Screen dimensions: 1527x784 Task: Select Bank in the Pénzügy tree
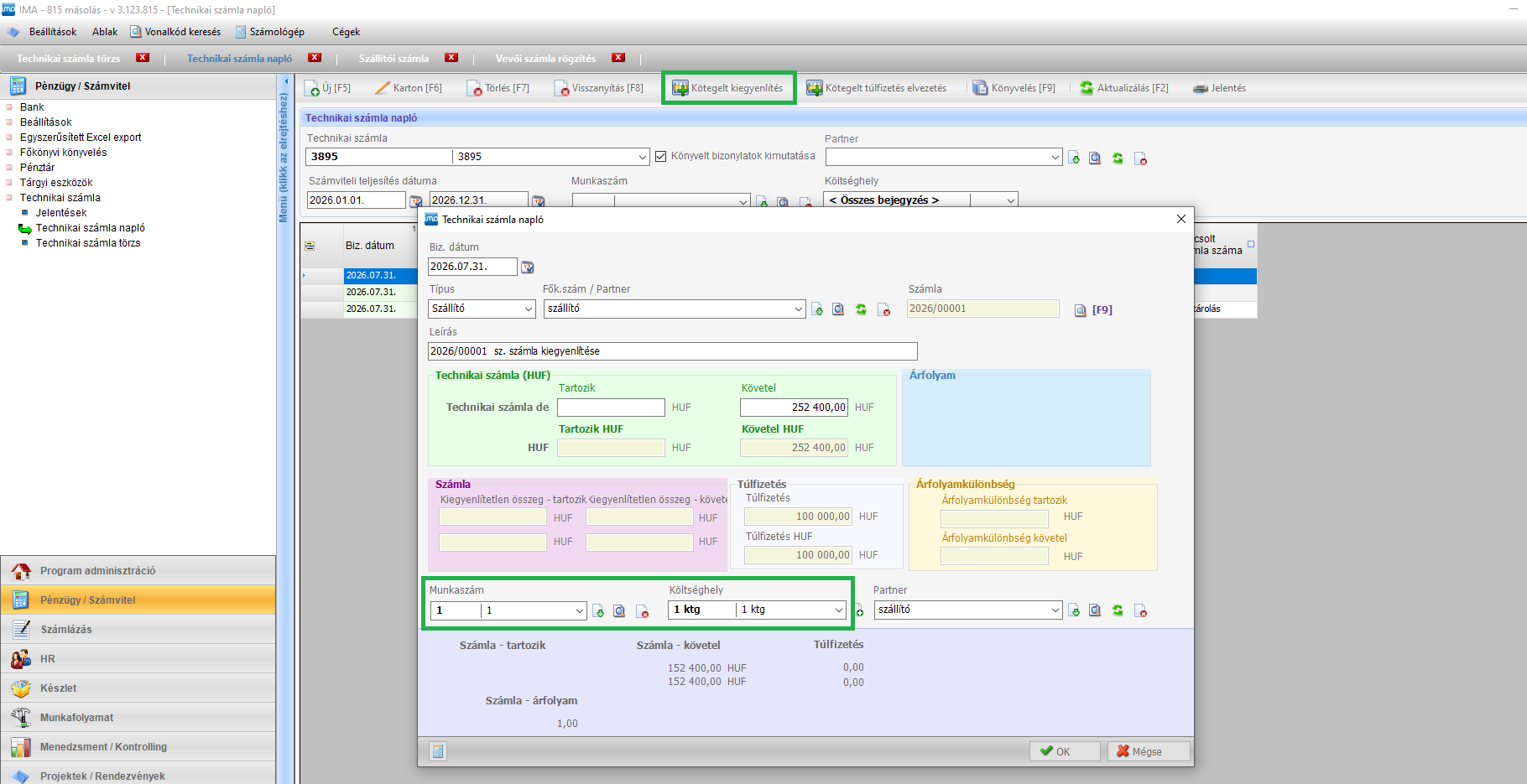click(32, 107)
